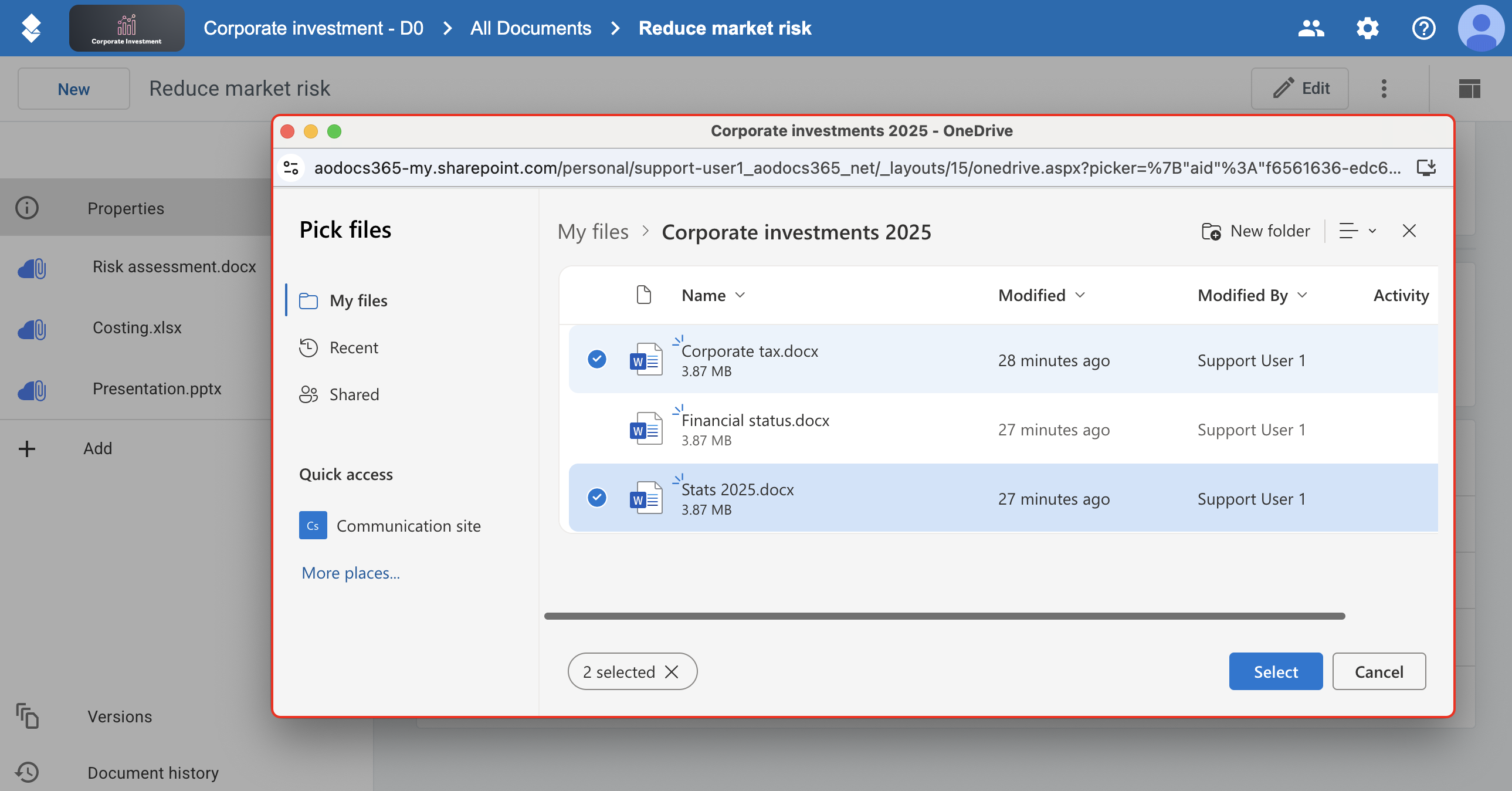The width and height of the screenshot is (1512, 791).
Task: Click the AODocs logo icon in header
Action: click(31, 28)
